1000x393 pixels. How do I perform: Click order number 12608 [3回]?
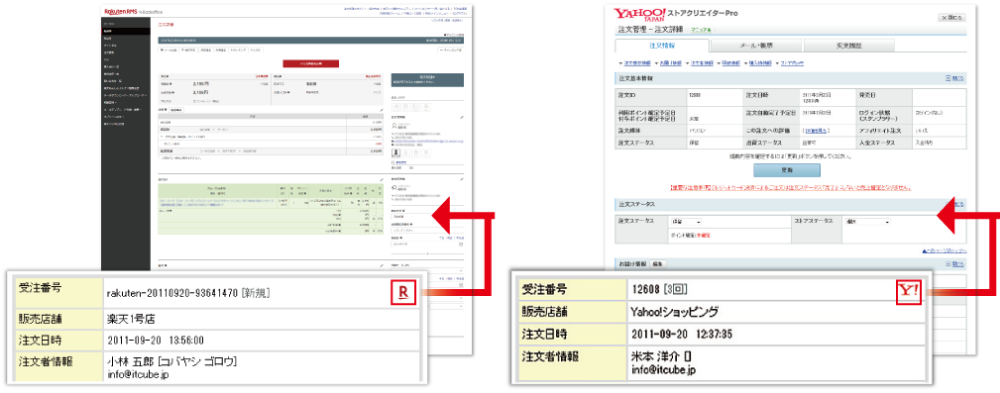coord(659,290)
